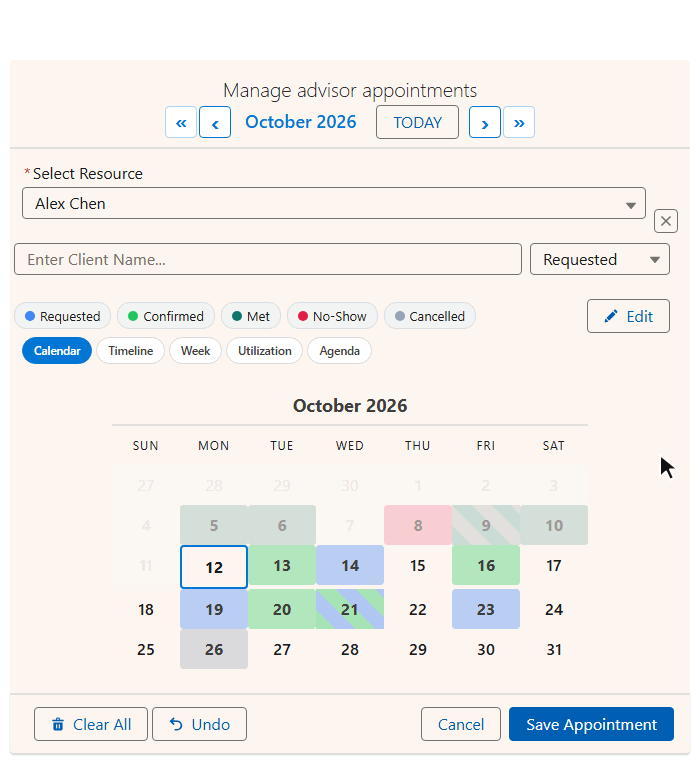Select requested day October 23

pos(486,609)
